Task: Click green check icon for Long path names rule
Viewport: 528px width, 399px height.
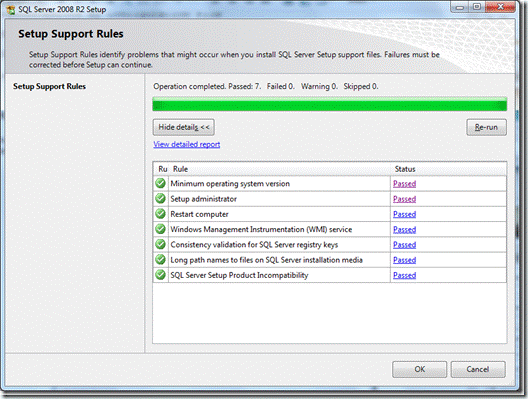Action: point(161,260)
